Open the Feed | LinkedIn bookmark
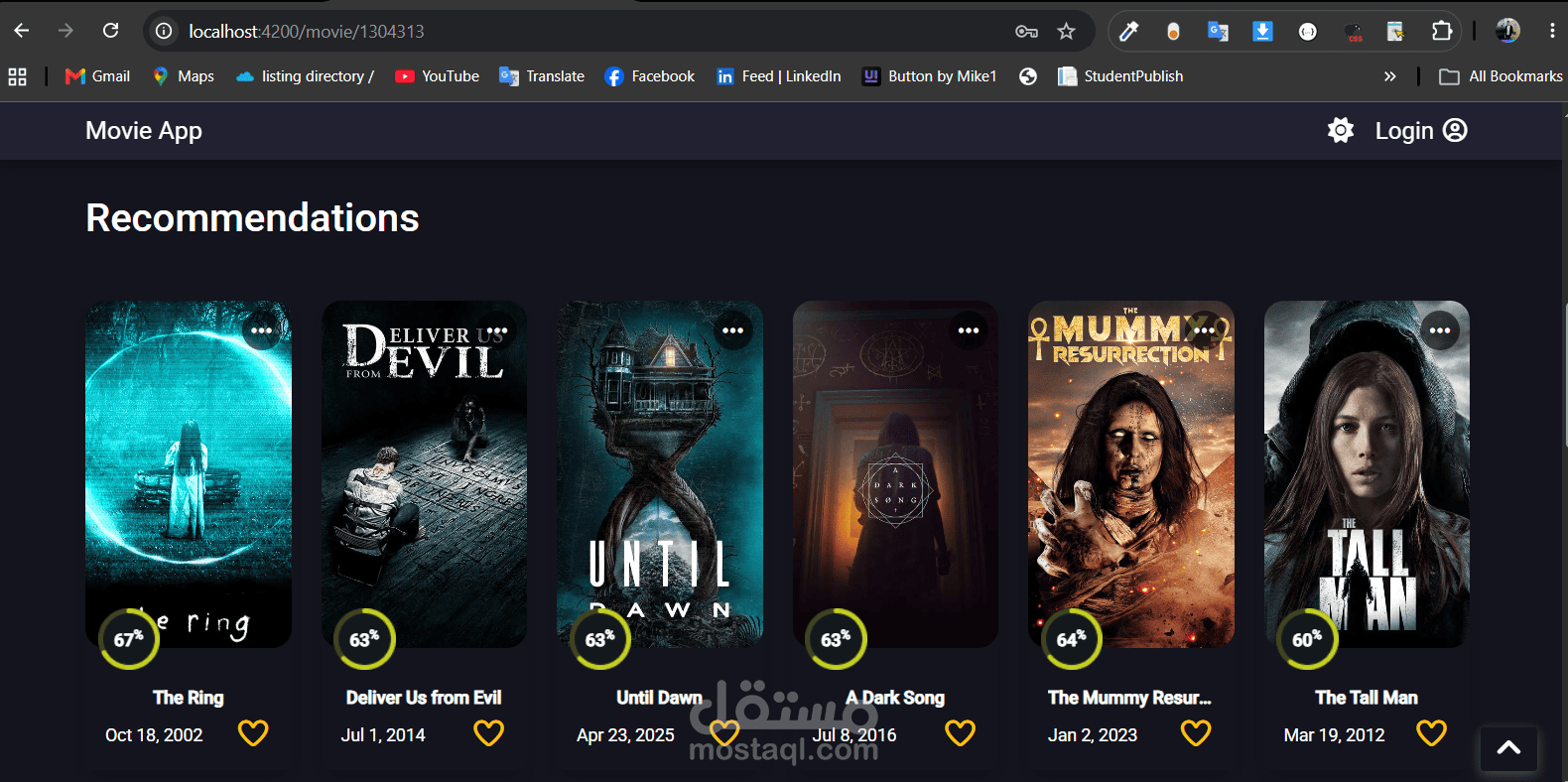Viewport: 1568px width, 782px height. coord(779,76)
